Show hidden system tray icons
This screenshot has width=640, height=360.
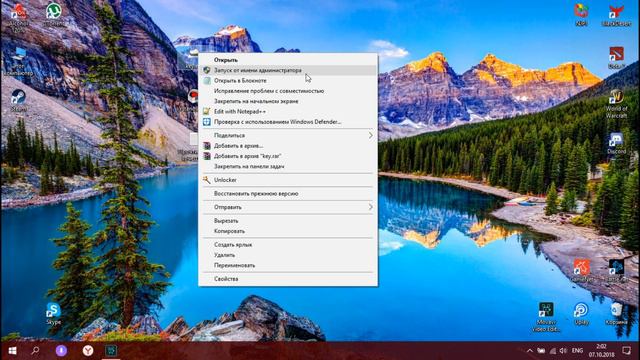point(530,351)
